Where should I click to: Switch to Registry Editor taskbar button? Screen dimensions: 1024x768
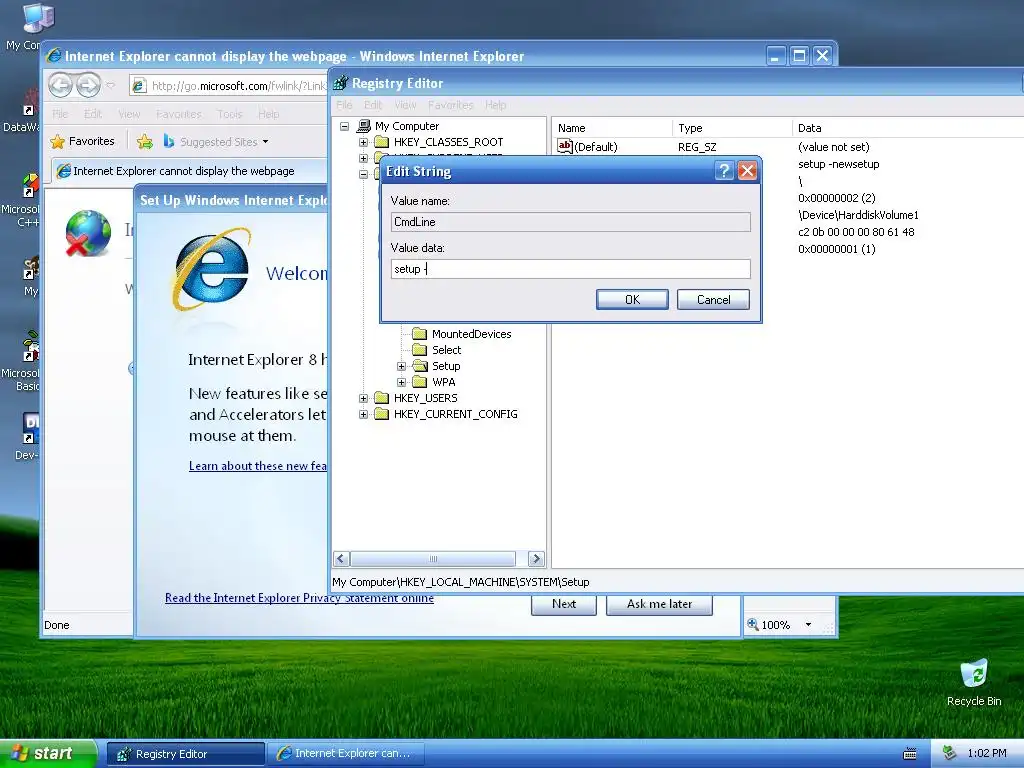185,754
